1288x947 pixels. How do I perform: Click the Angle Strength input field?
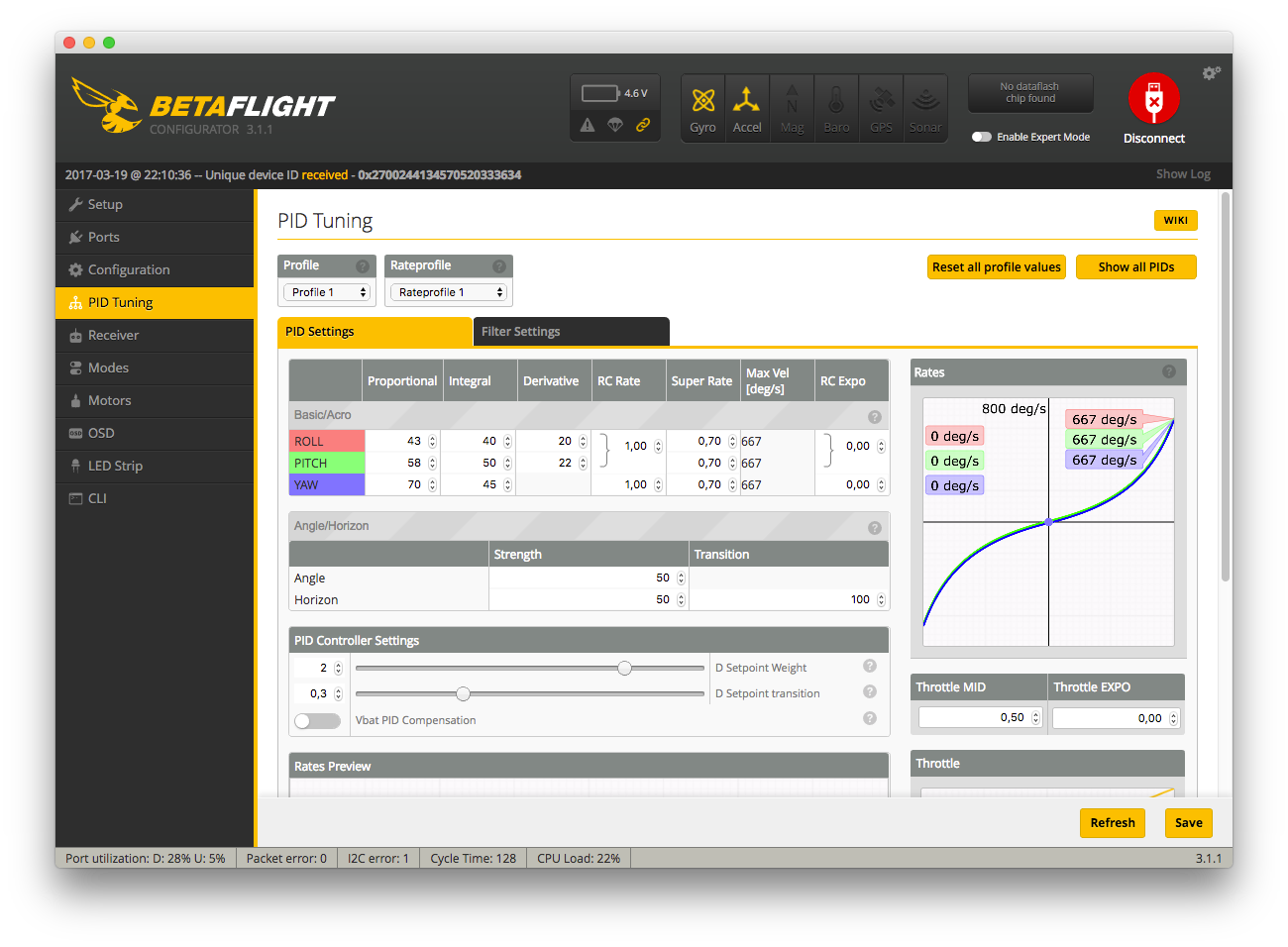589,579
